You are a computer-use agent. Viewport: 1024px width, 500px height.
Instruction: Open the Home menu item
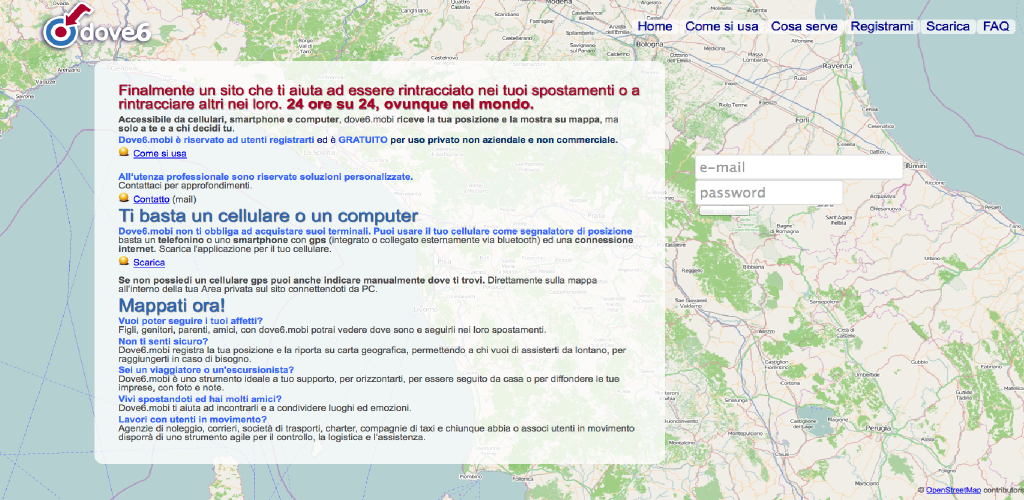pos(654,26)
